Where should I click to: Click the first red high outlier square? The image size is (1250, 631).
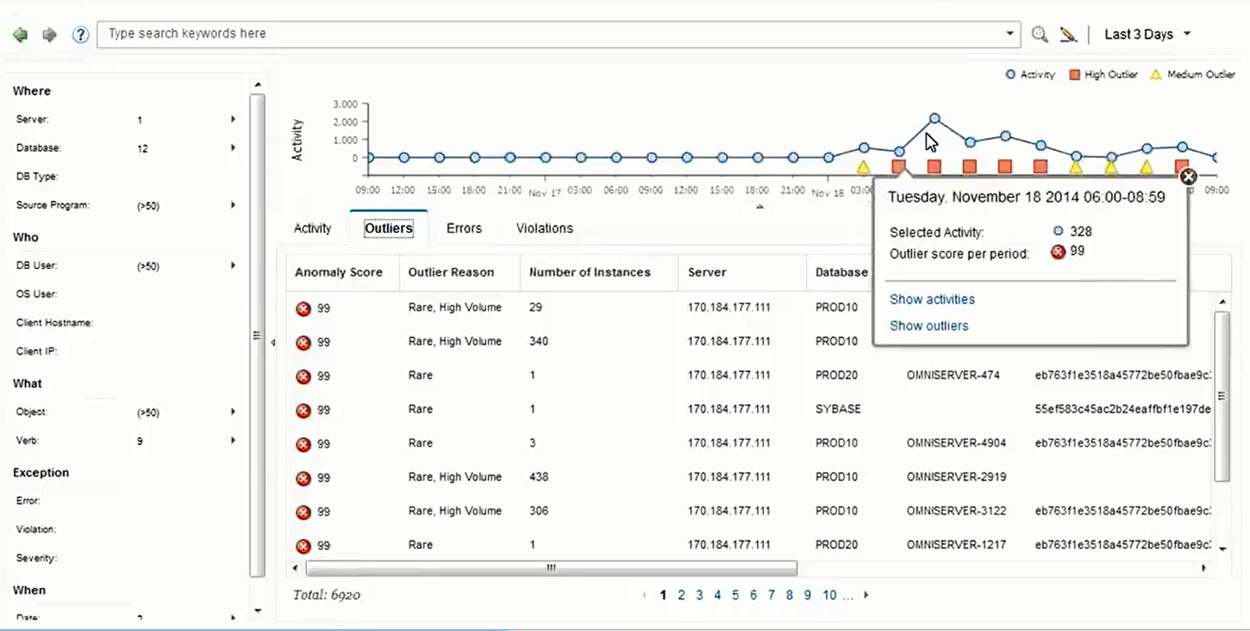coord(899,167)
